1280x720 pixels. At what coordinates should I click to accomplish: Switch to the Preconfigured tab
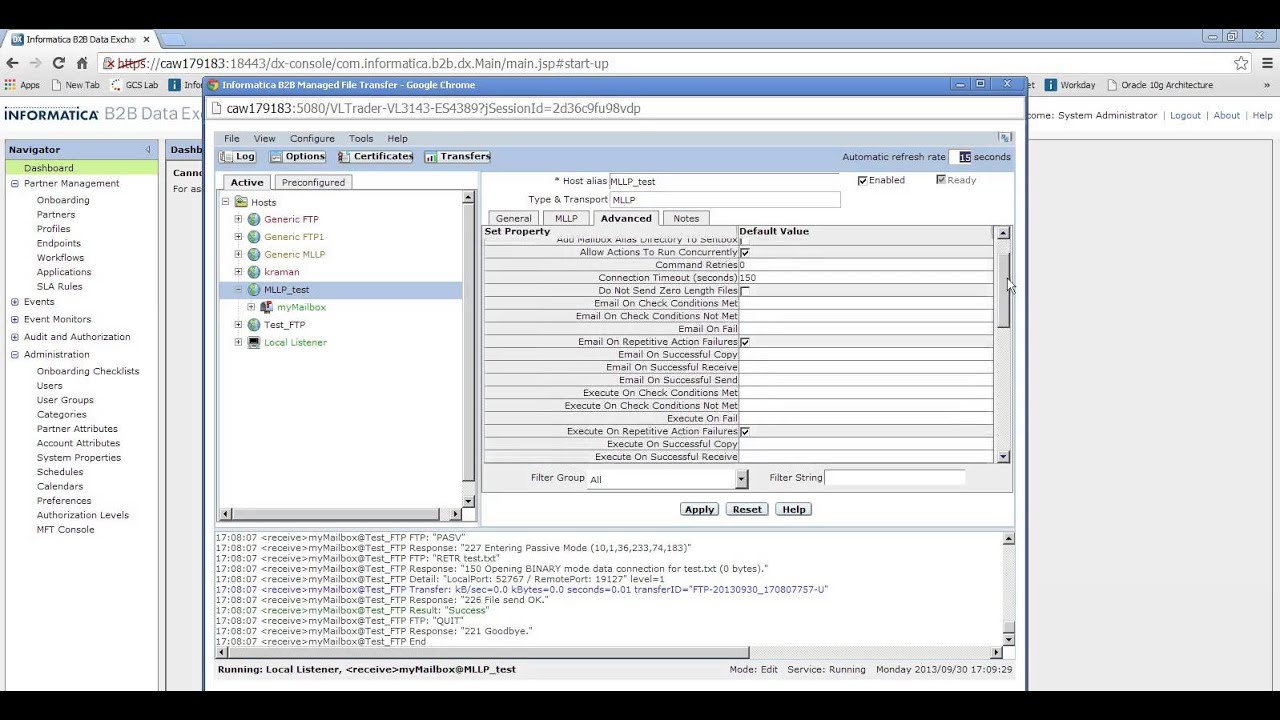(x=313, y=183)
